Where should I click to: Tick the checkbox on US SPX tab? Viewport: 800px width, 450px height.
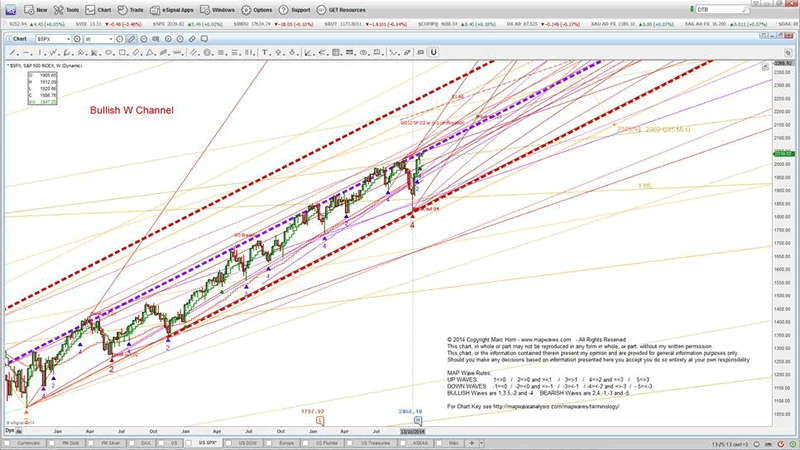coord(188,443)
